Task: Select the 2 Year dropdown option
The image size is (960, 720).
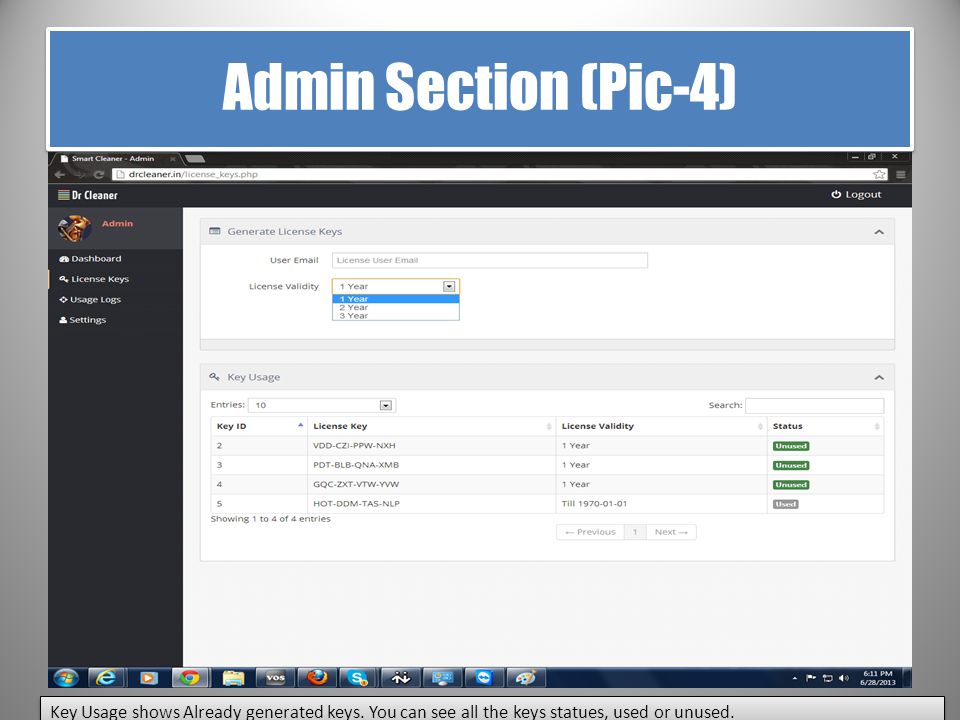Action: 396,307
